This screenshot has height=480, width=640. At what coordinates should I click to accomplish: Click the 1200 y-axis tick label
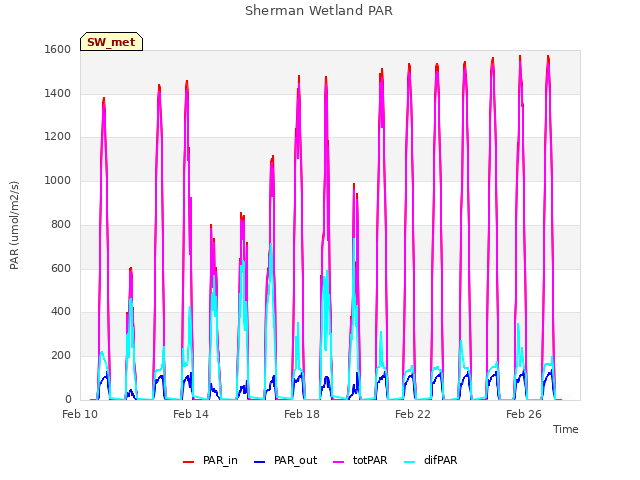coord(58,137)
